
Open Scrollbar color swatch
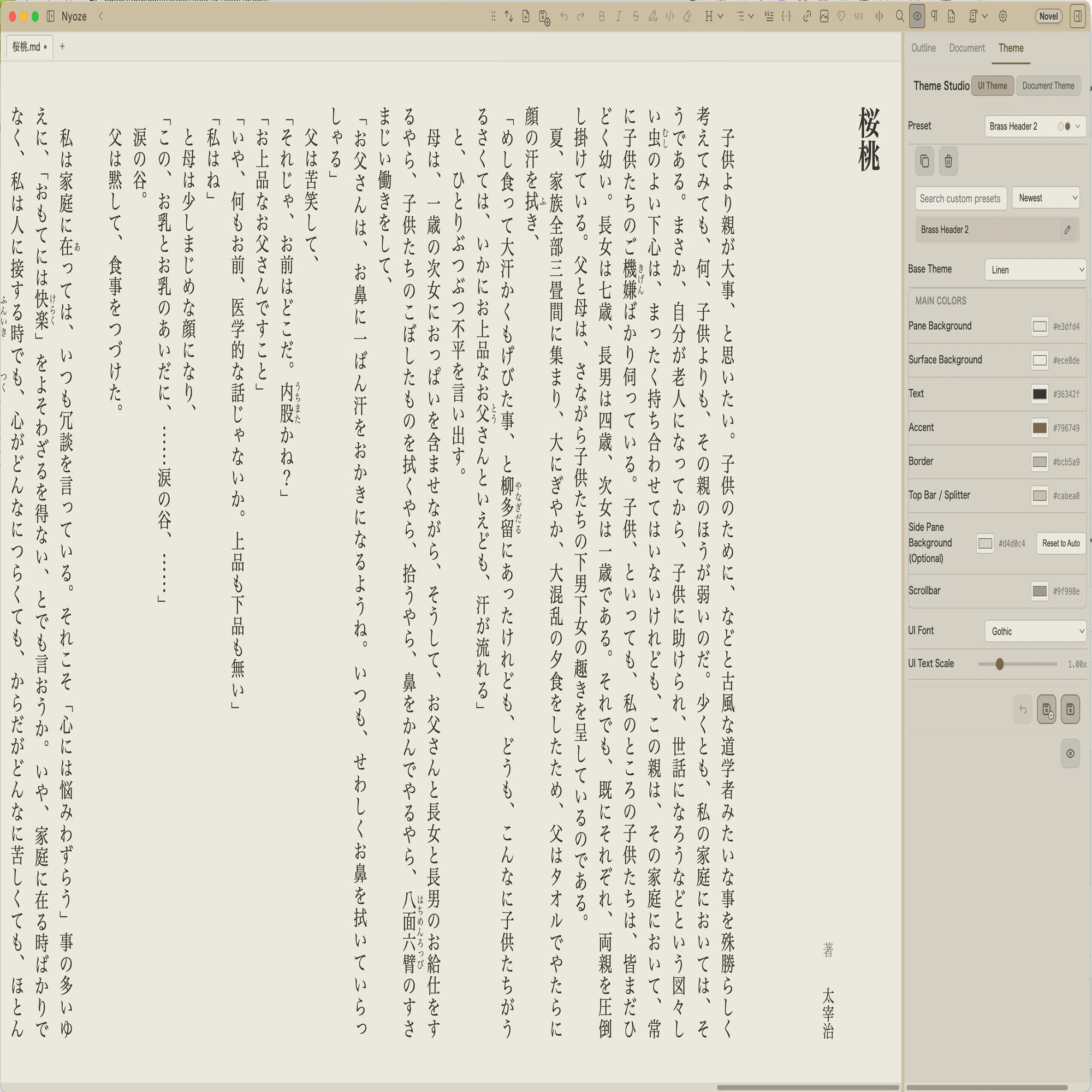coord(1039,591)
